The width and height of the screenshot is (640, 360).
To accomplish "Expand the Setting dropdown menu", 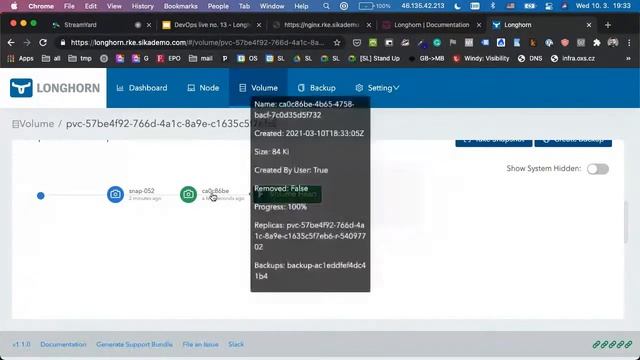I will tap(377, 88).
